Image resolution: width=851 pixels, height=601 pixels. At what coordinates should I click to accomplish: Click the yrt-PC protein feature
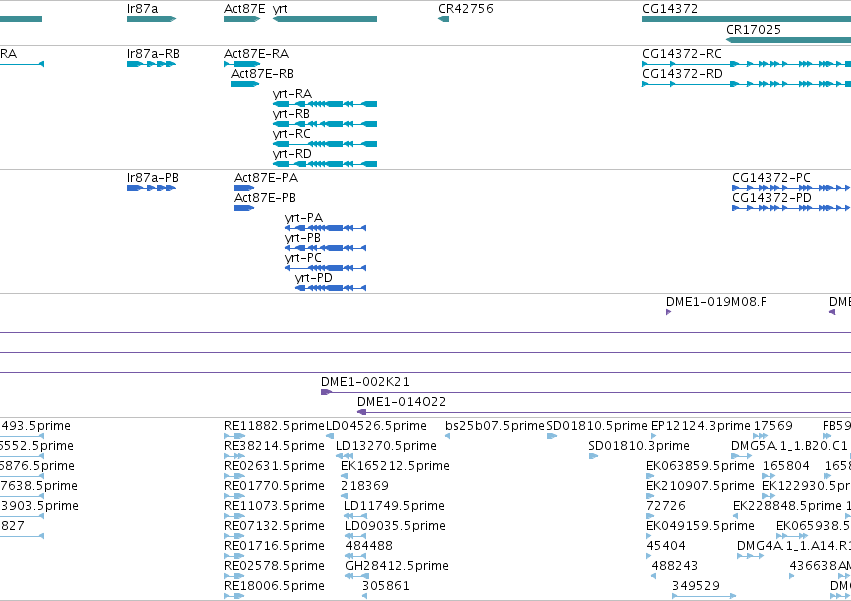[326, 268]
